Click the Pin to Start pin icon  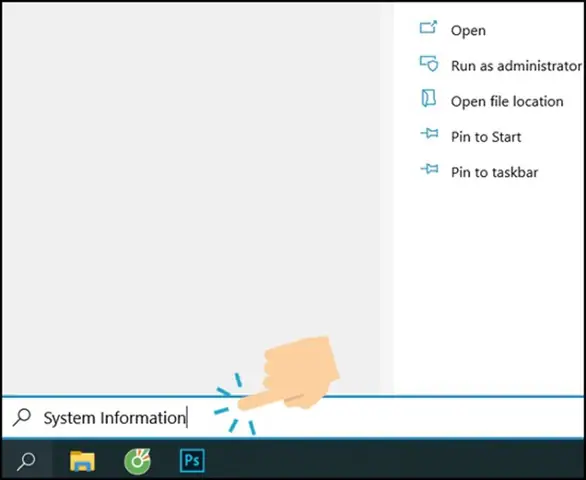429,133
